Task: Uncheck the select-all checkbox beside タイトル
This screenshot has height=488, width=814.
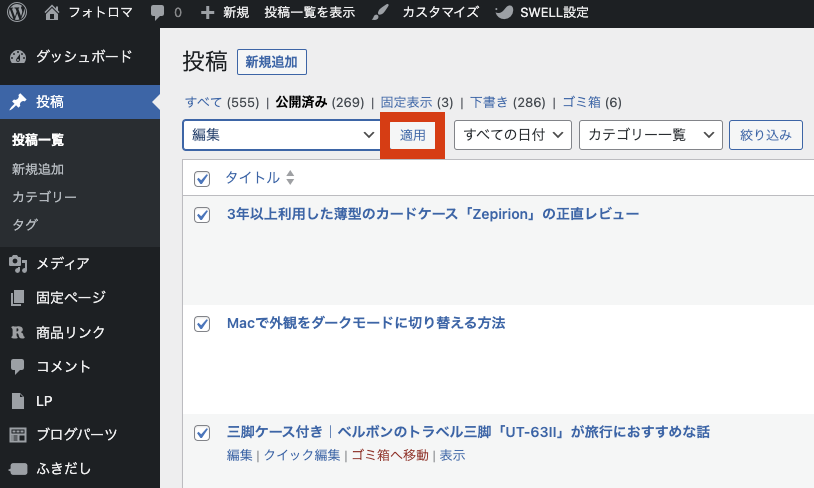Action: click(202, 179)
